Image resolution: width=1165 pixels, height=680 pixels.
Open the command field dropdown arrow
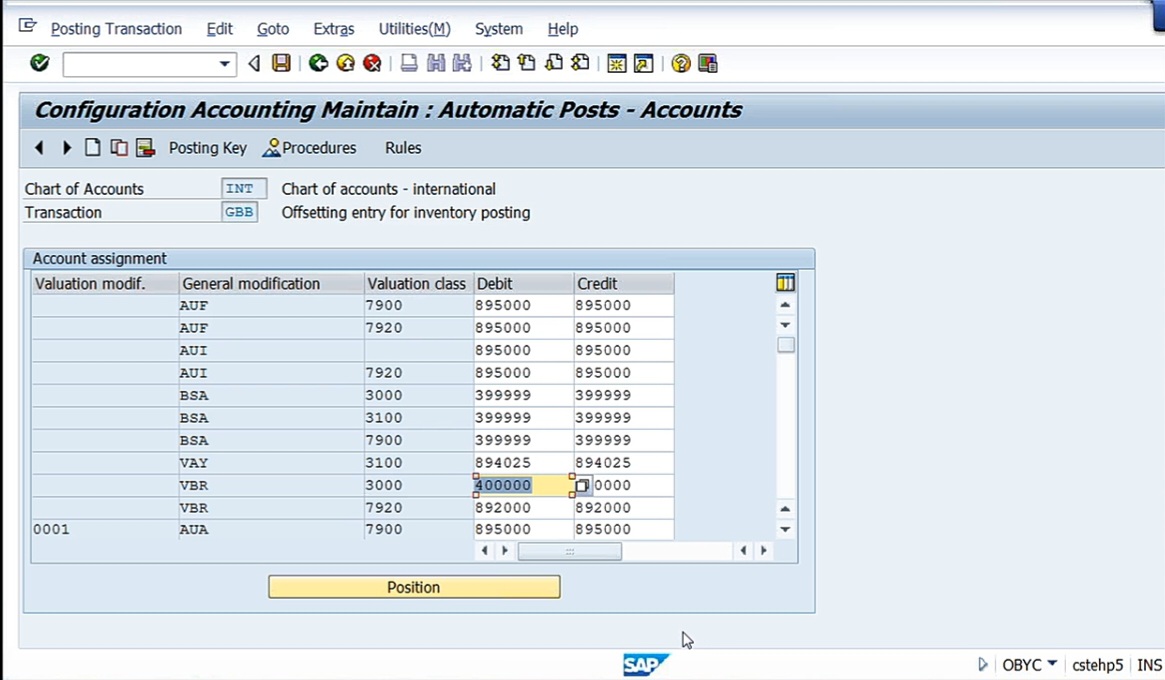224,64
